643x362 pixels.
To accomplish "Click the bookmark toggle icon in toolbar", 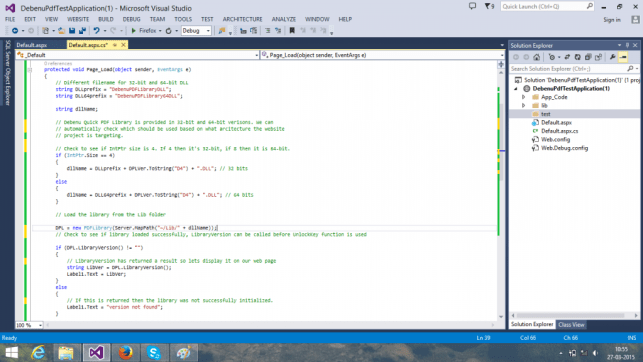I will click(292, 31).
